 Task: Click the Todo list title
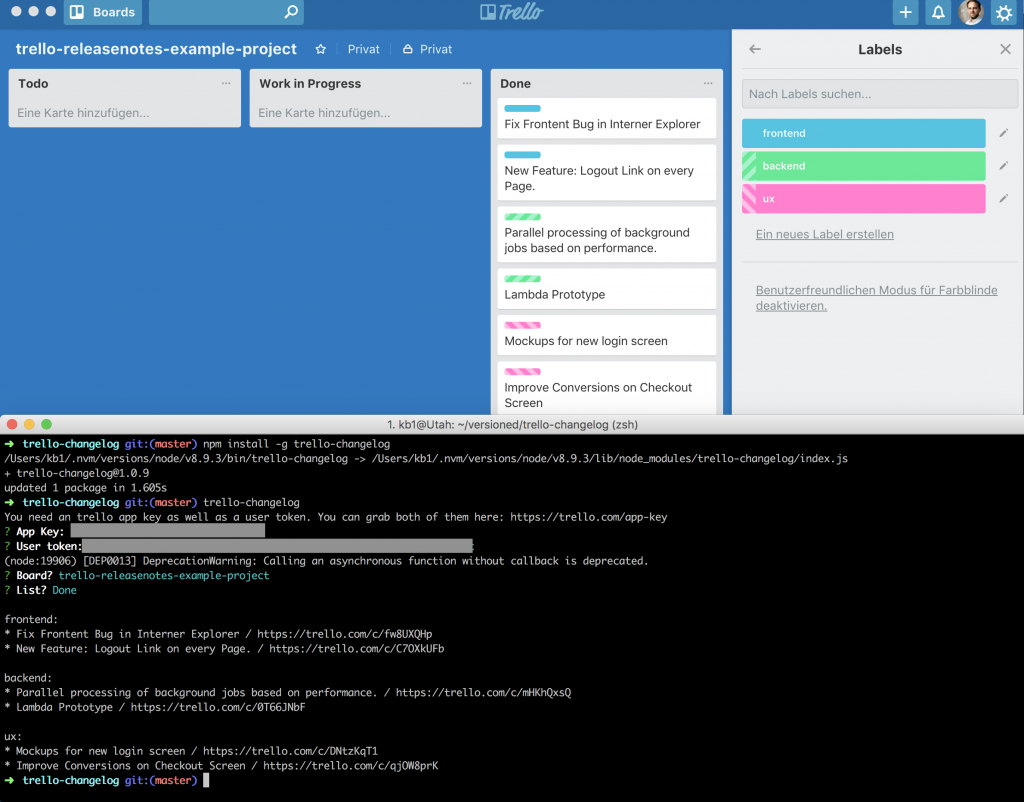33,84
